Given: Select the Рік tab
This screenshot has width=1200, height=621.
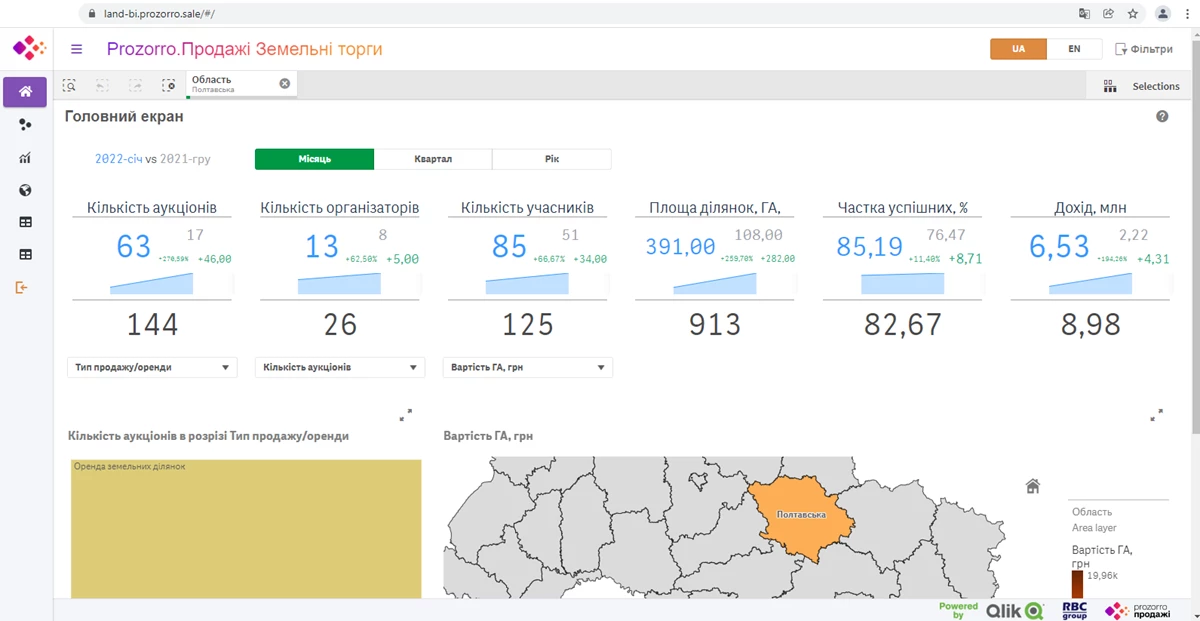Looking at the screenshot, I should pos(552,159).
